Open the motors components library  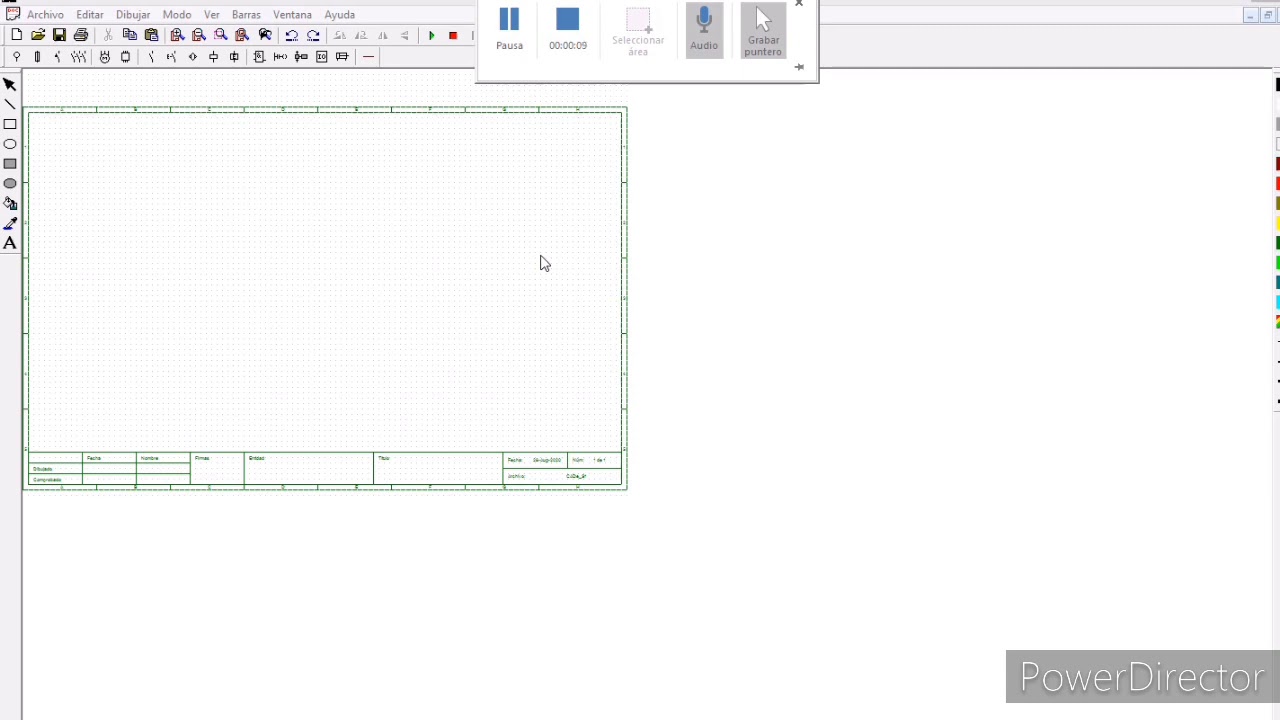(105, 57)
